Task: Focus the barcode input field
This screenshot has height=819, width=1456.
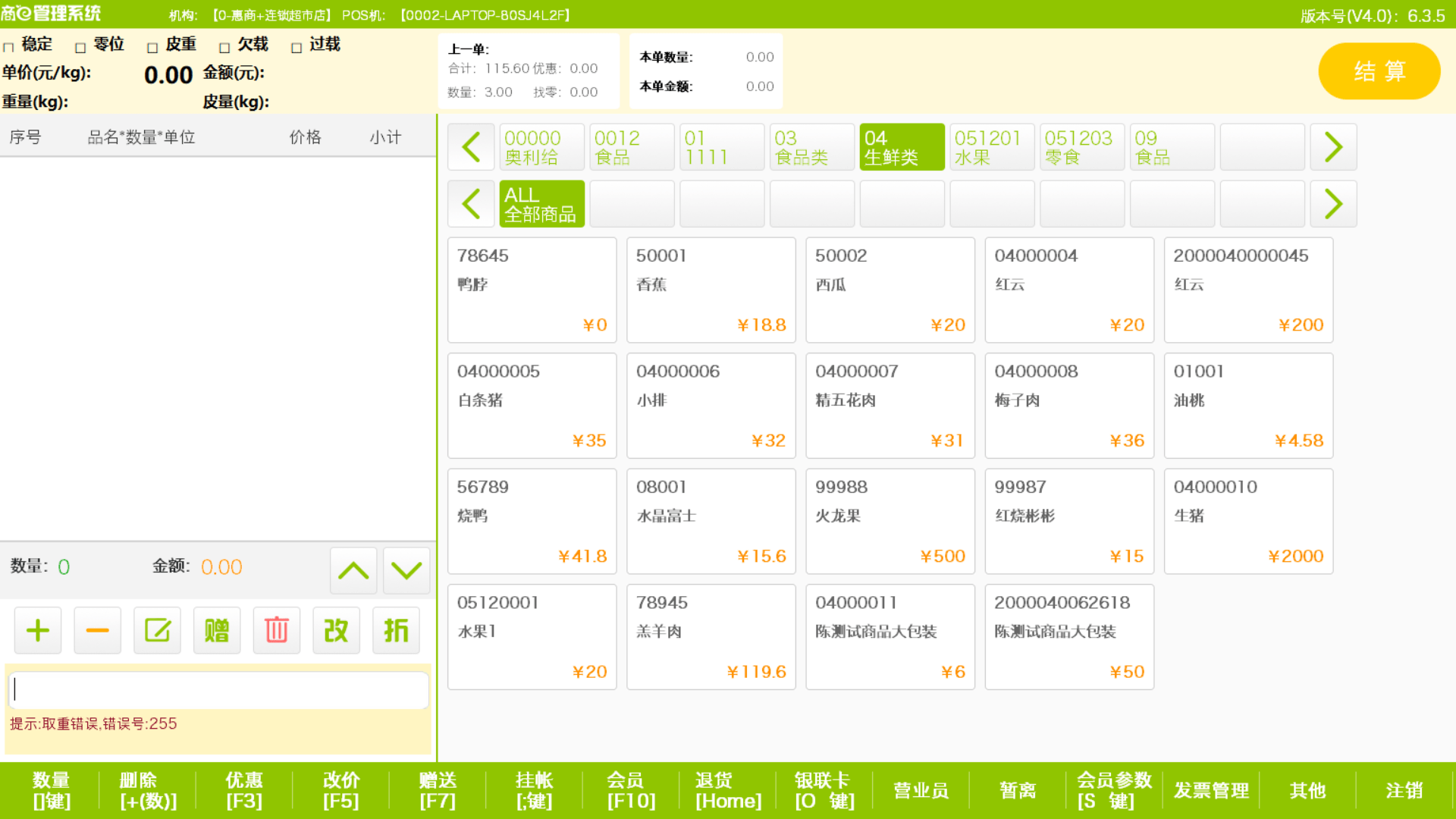Action: [x=218, y=690]
